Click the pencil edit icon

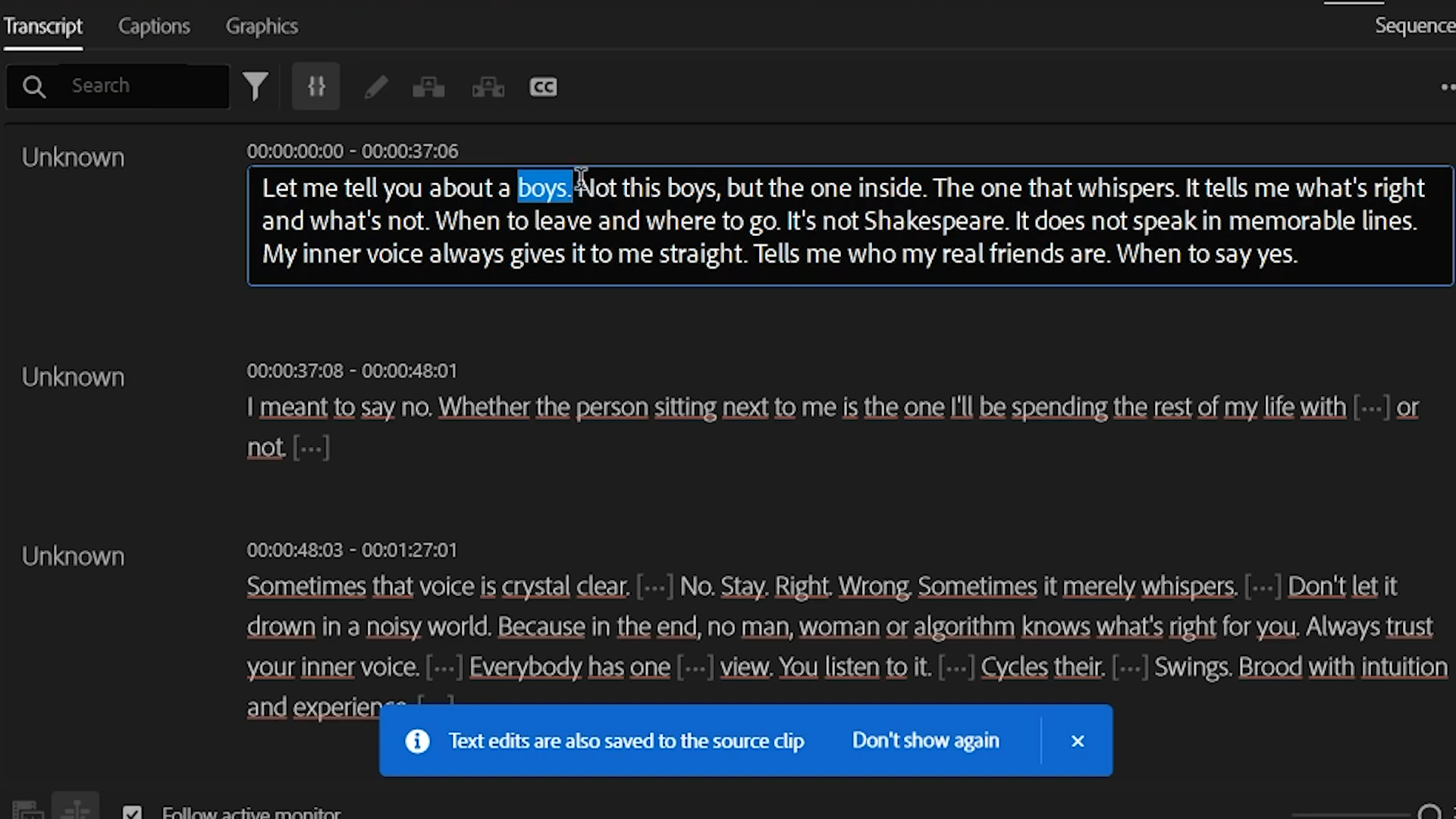coord(375,87)
